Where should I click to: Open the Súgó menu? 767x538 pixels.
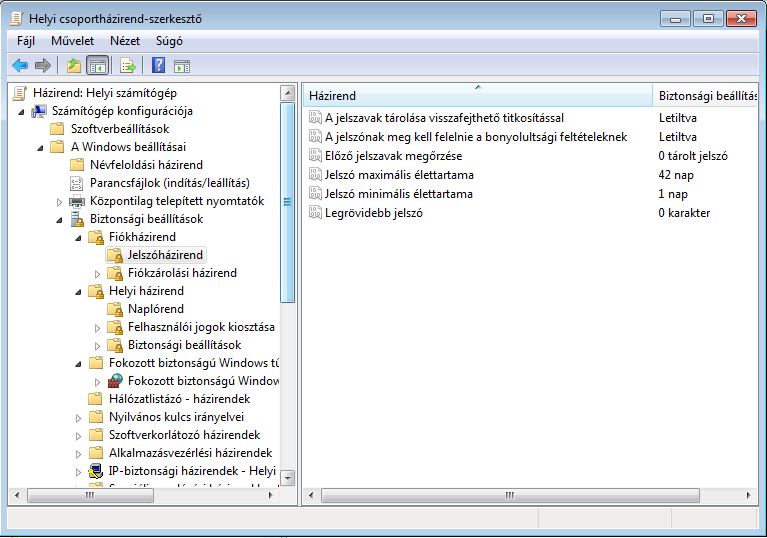point(169,41)
